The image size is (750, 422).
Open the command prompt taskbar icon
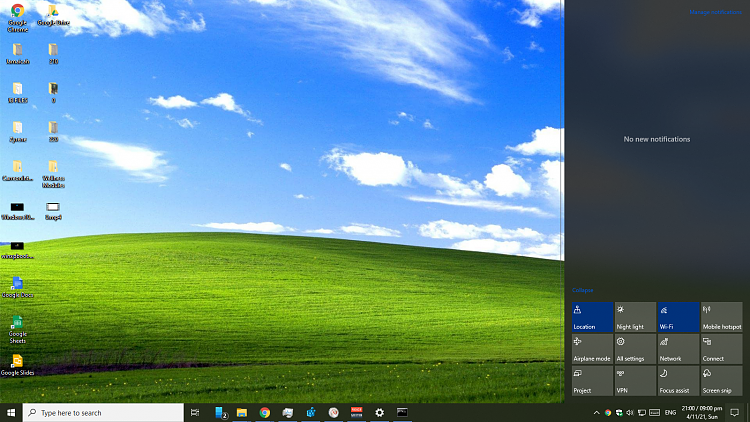pos(402,412)
